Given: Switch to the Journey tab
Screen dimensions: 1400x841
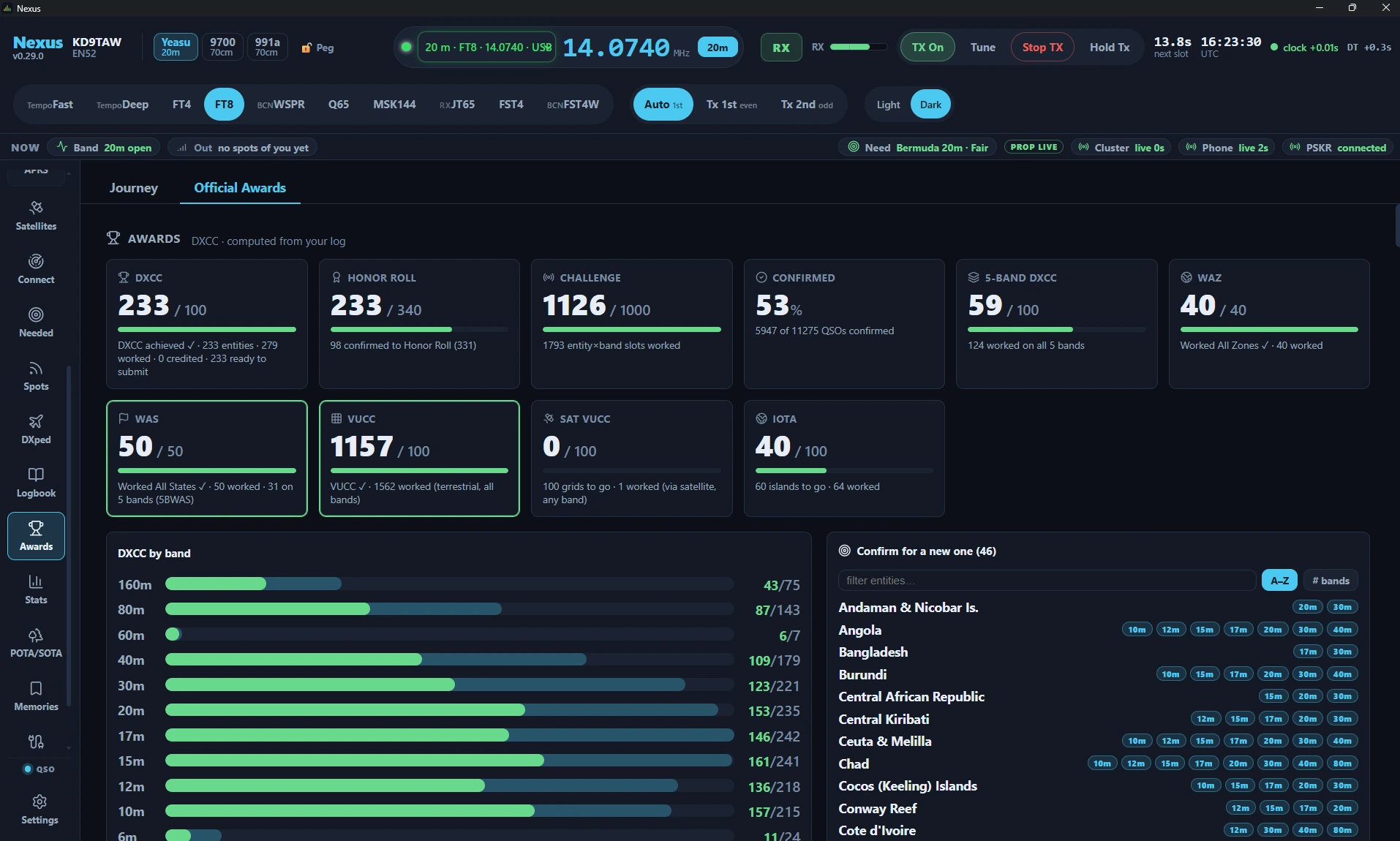Looking at the screenshot, I should coord(133,188).
